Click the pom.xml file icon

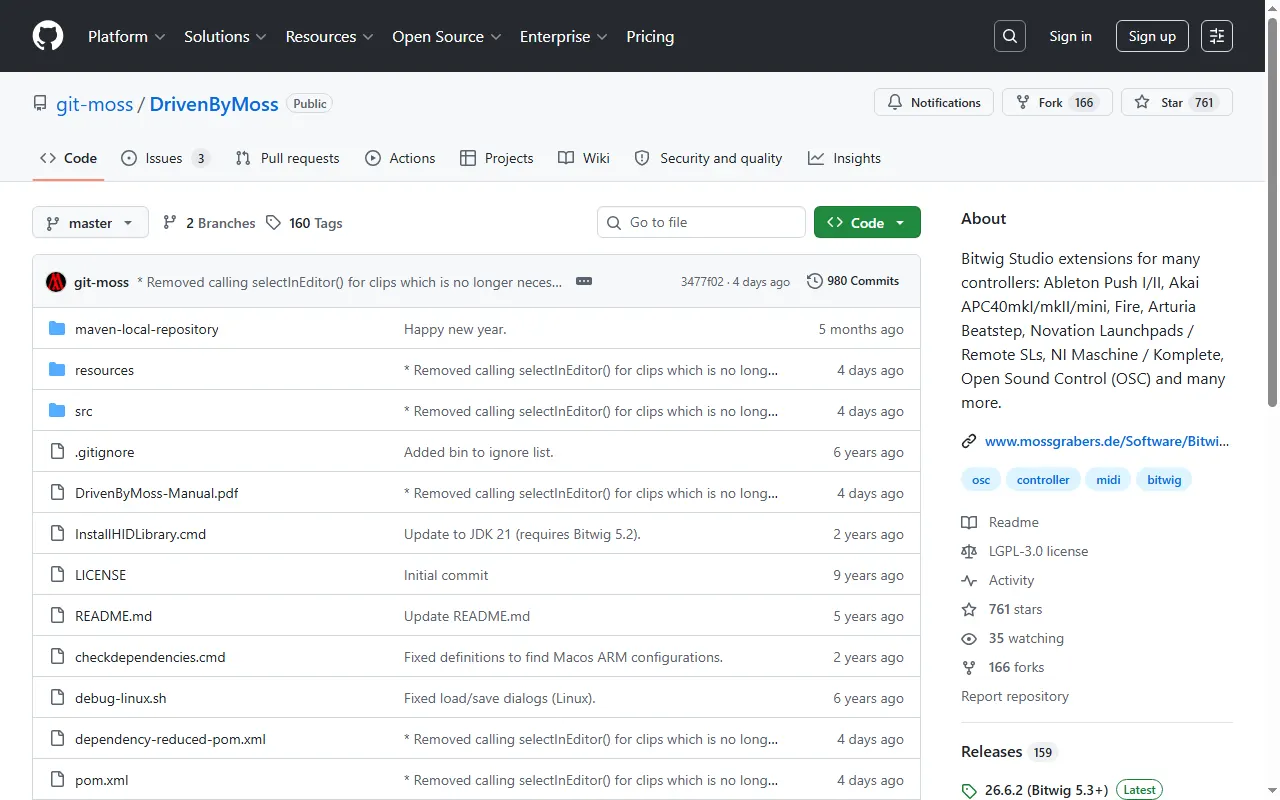click(x=57, y=780)
